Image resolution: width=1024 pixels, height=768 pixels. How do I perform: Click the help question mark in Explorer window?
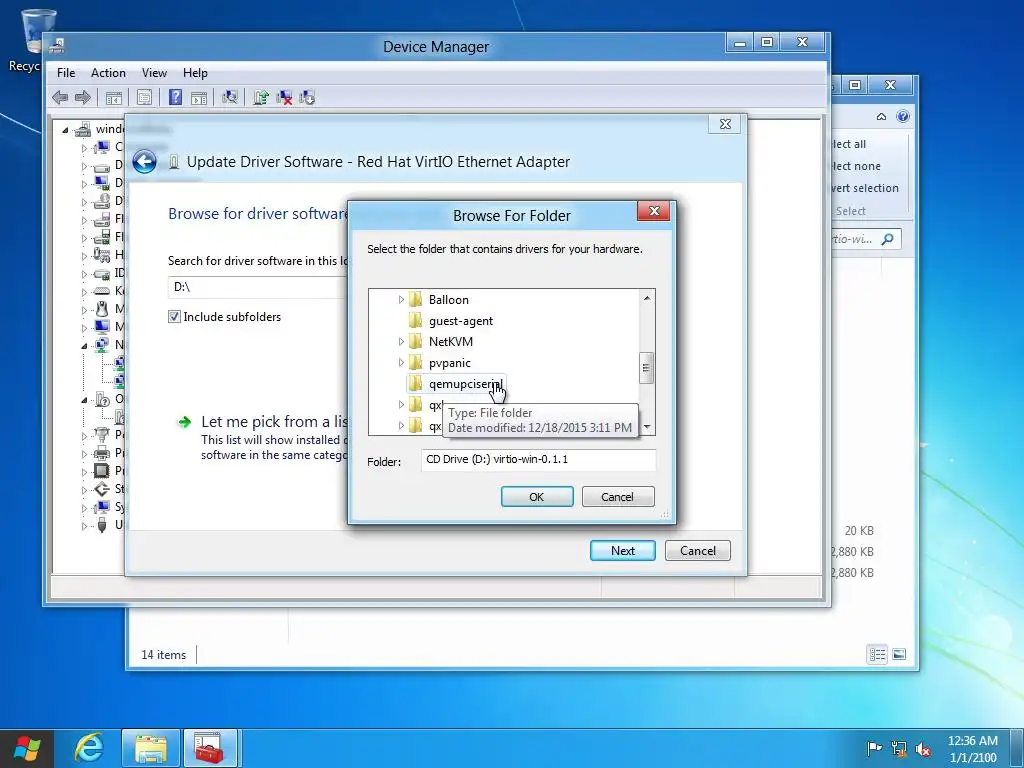pyautogui.click(x=903, y=116)
